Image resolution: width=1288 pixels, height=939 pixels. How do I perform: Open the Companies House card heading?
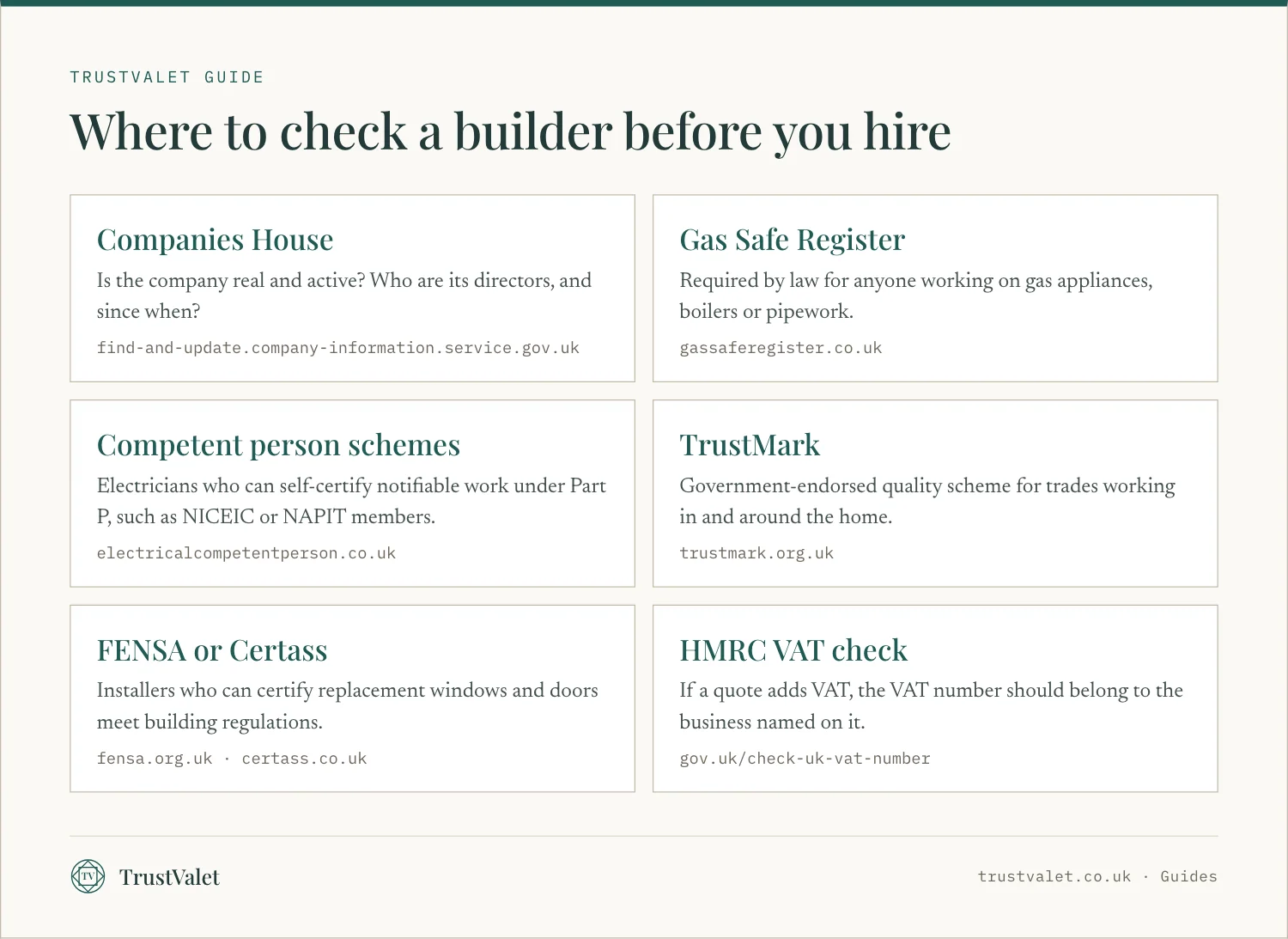pyautogui.click(x=215, y=240)
